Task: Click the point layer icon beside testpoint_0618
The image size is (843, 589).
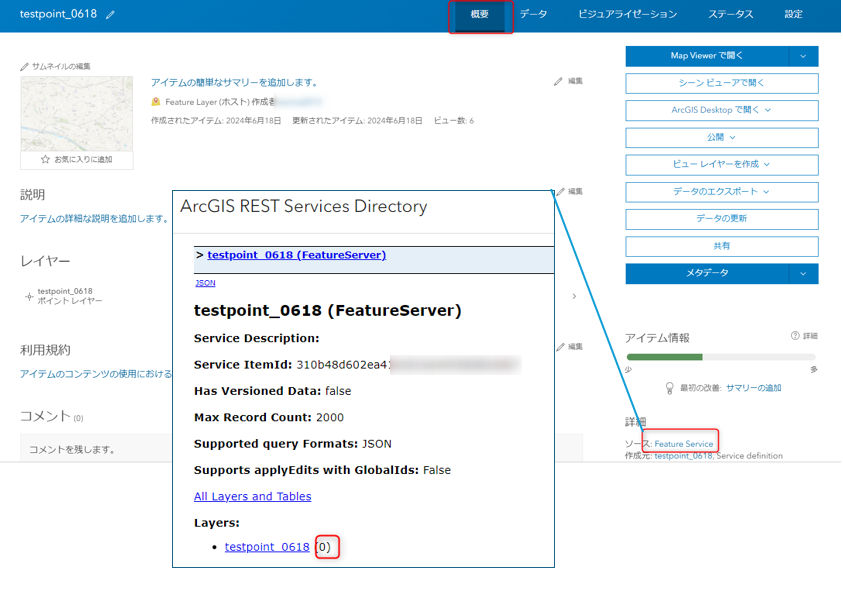Action: click(x=29, y=296)
